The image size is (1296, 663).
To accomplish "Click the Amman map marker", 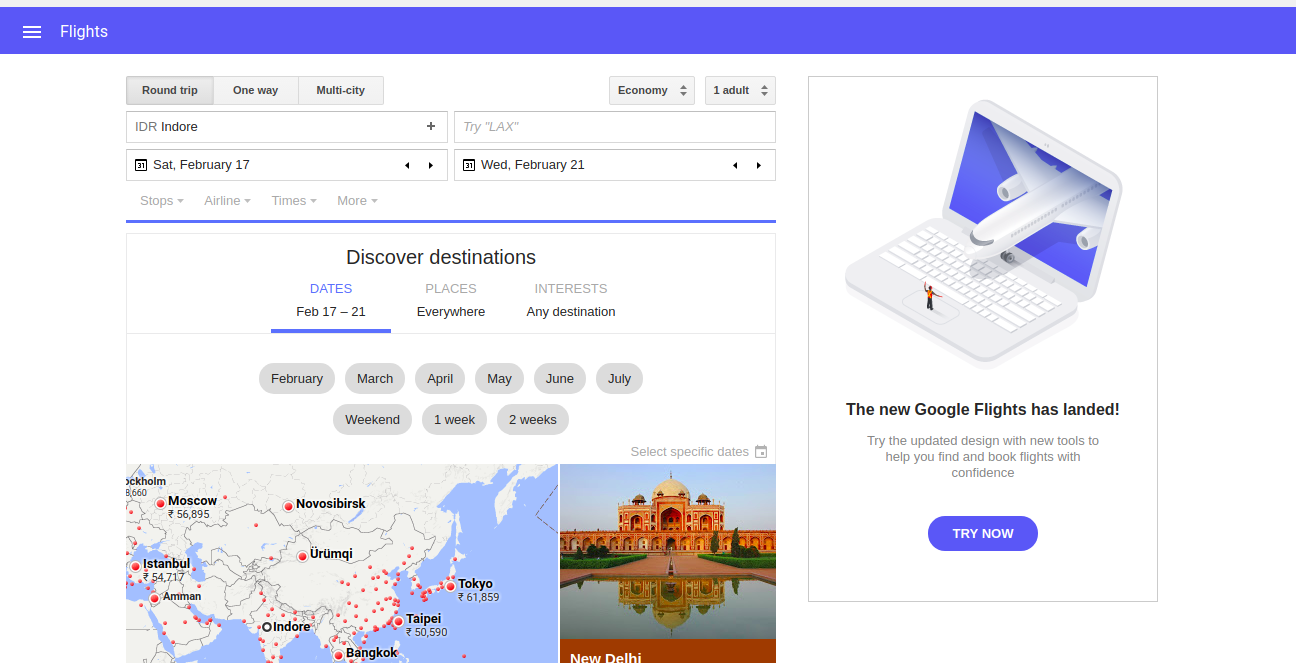I will [154, 599].
